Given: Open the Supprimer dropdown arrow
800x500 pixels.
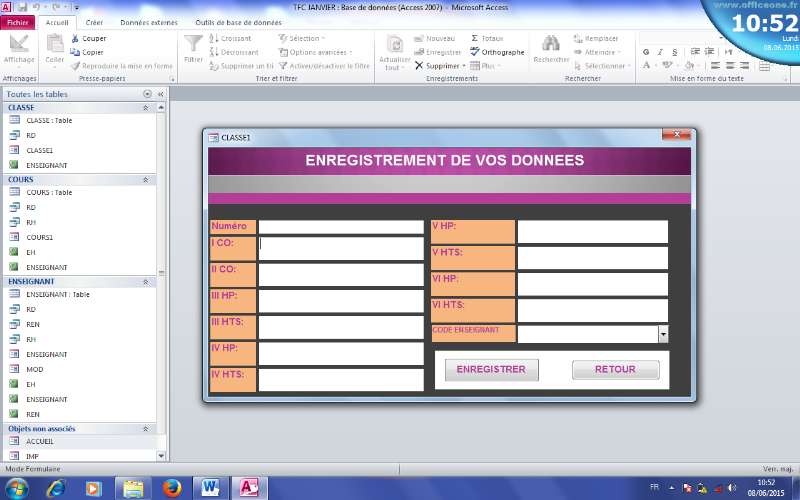Looking at the screenshot, I should (464, 66).
